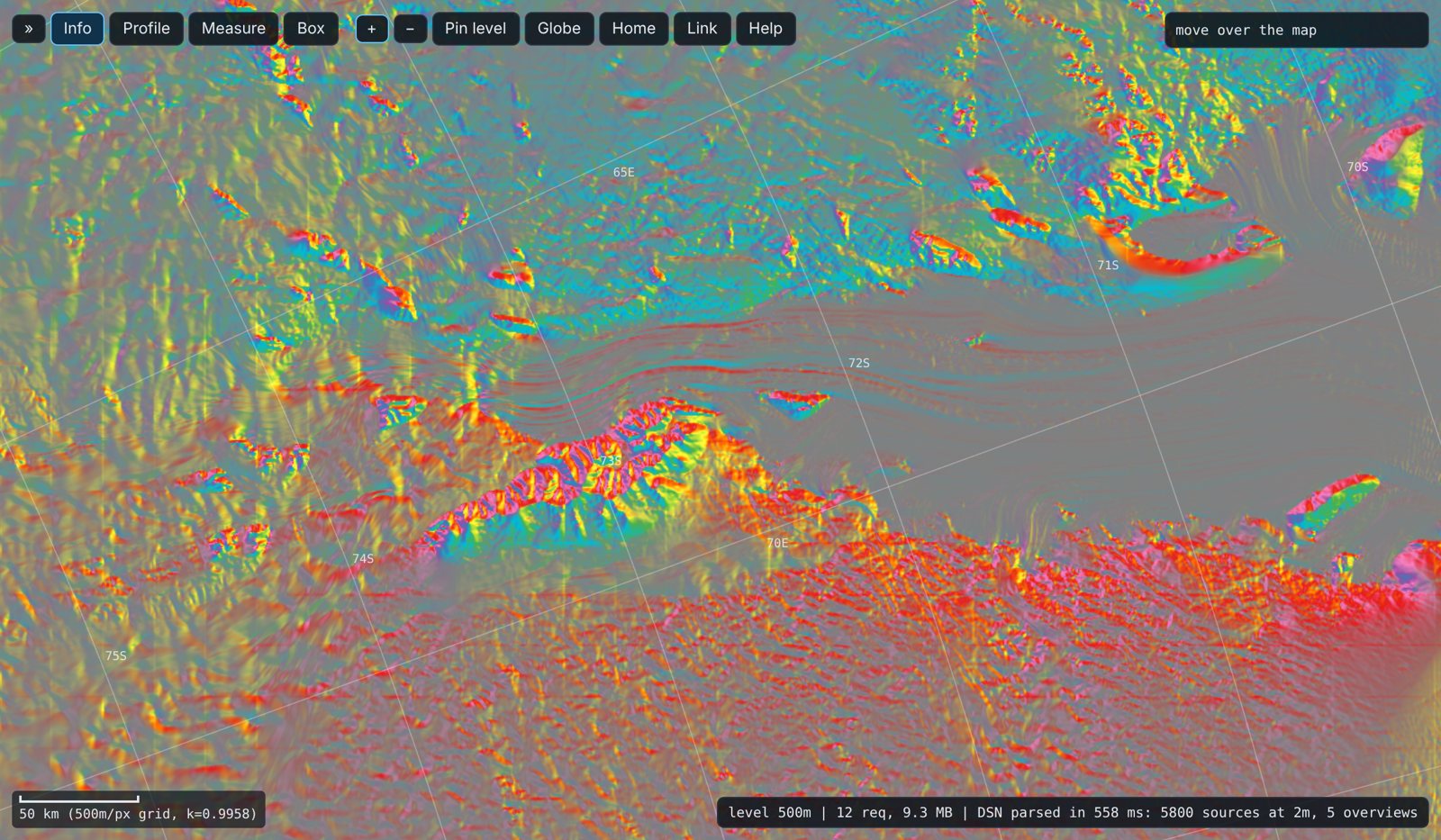Select the Measure tool
1441x840 pixels.
(233, 29)
